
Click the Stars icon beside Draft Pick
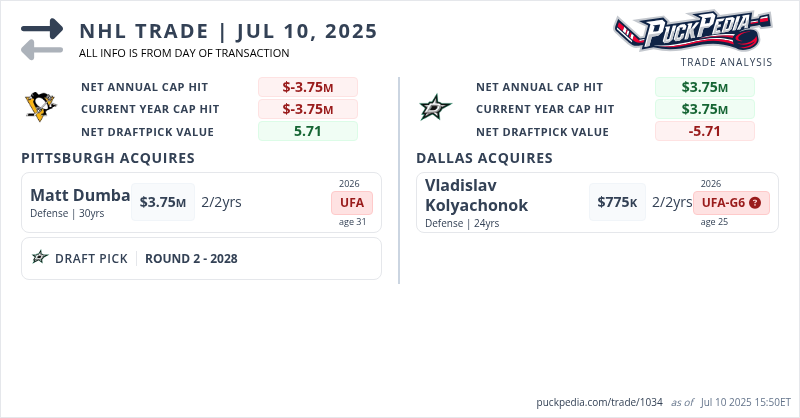(40, 258)
